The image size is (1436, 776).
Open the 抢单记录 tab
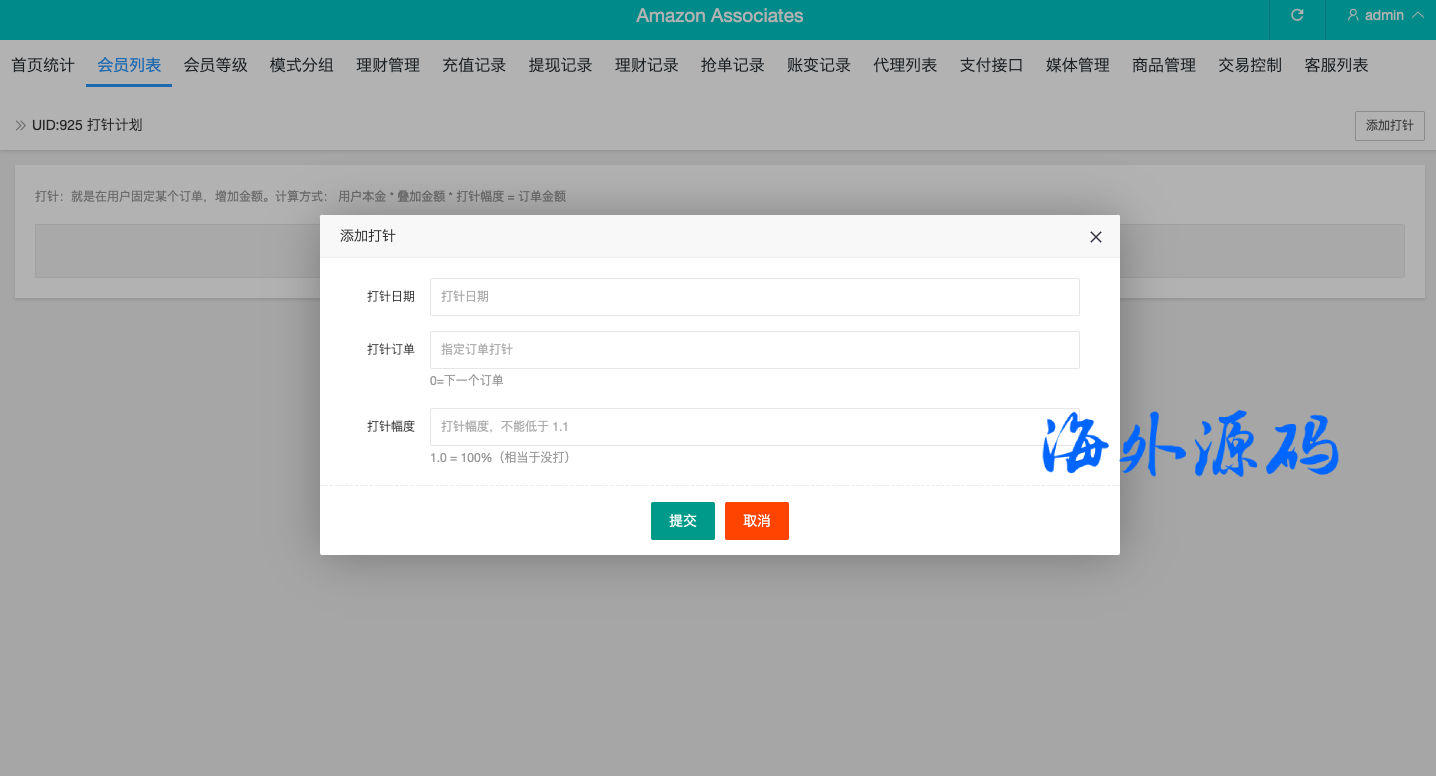pos(733,66)
